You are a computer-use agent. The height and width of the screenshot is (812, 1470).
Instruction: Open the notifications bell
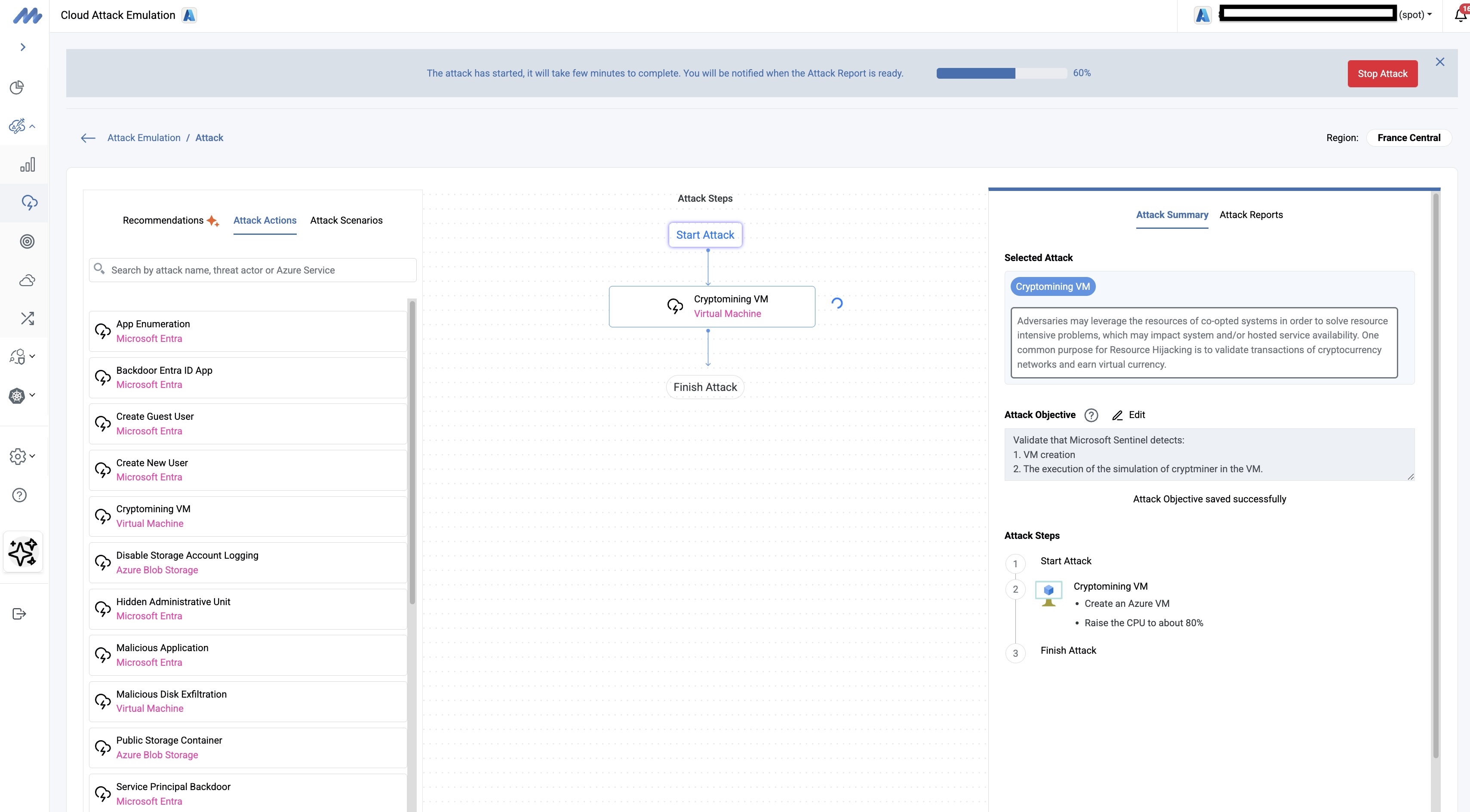1461,15
